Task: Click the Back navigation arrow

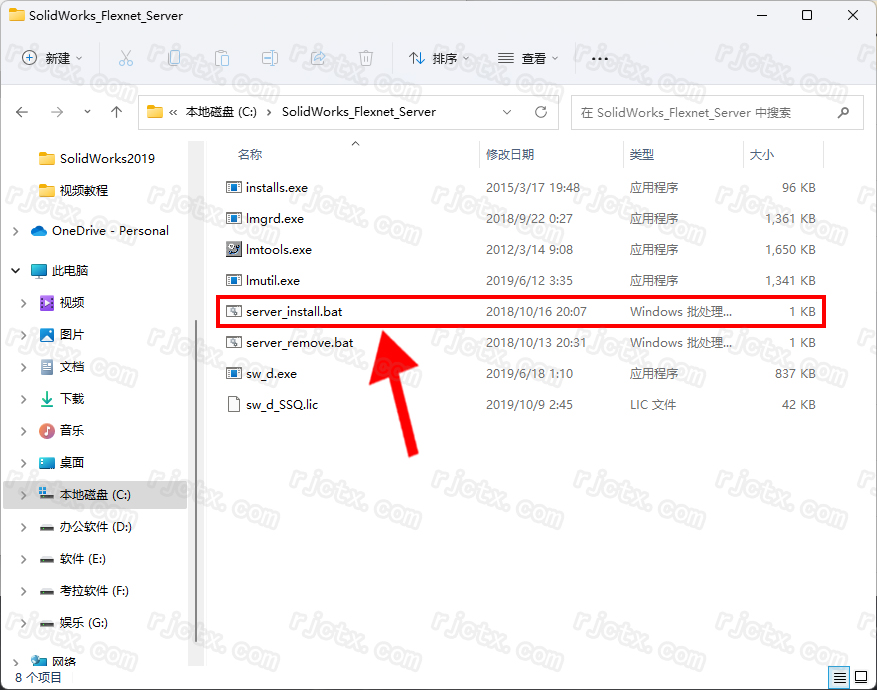Action: click(23, 112)
